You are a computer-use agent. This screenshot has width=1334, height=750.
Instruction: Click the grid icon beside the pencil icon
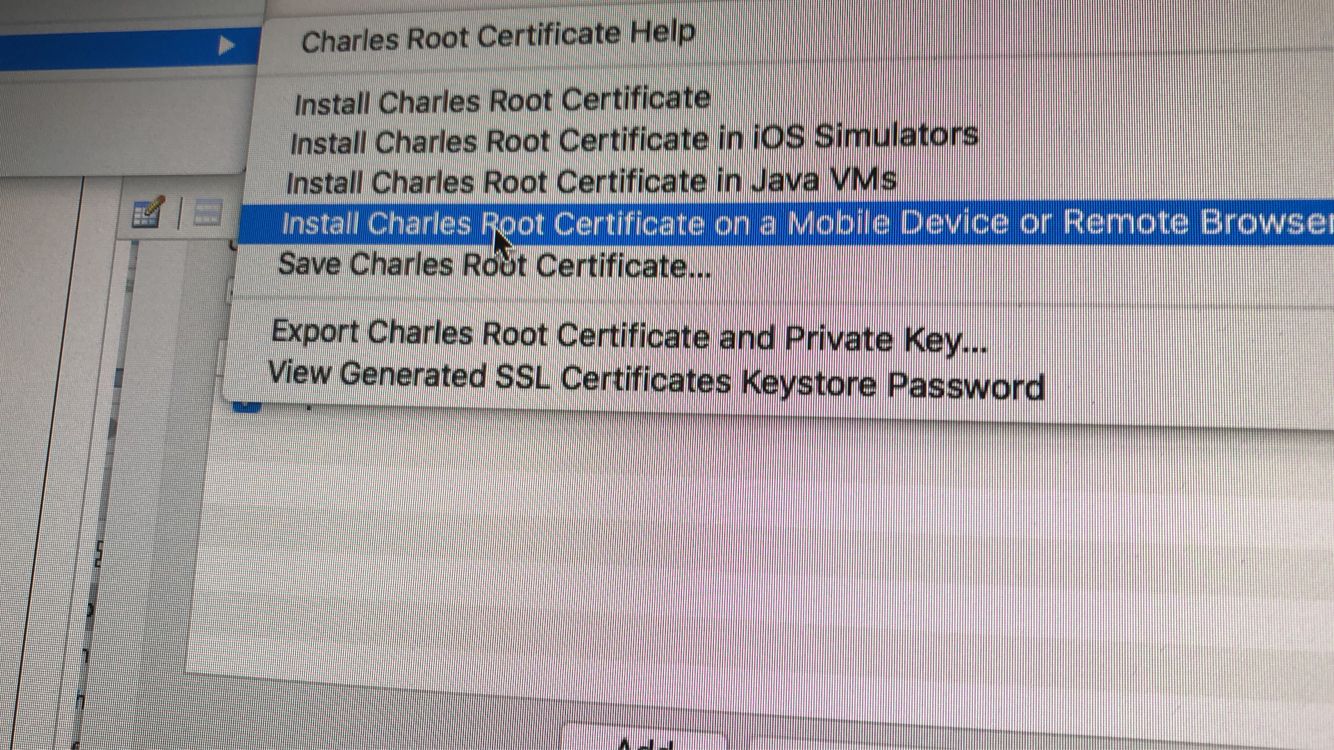(x=206, y=212)
